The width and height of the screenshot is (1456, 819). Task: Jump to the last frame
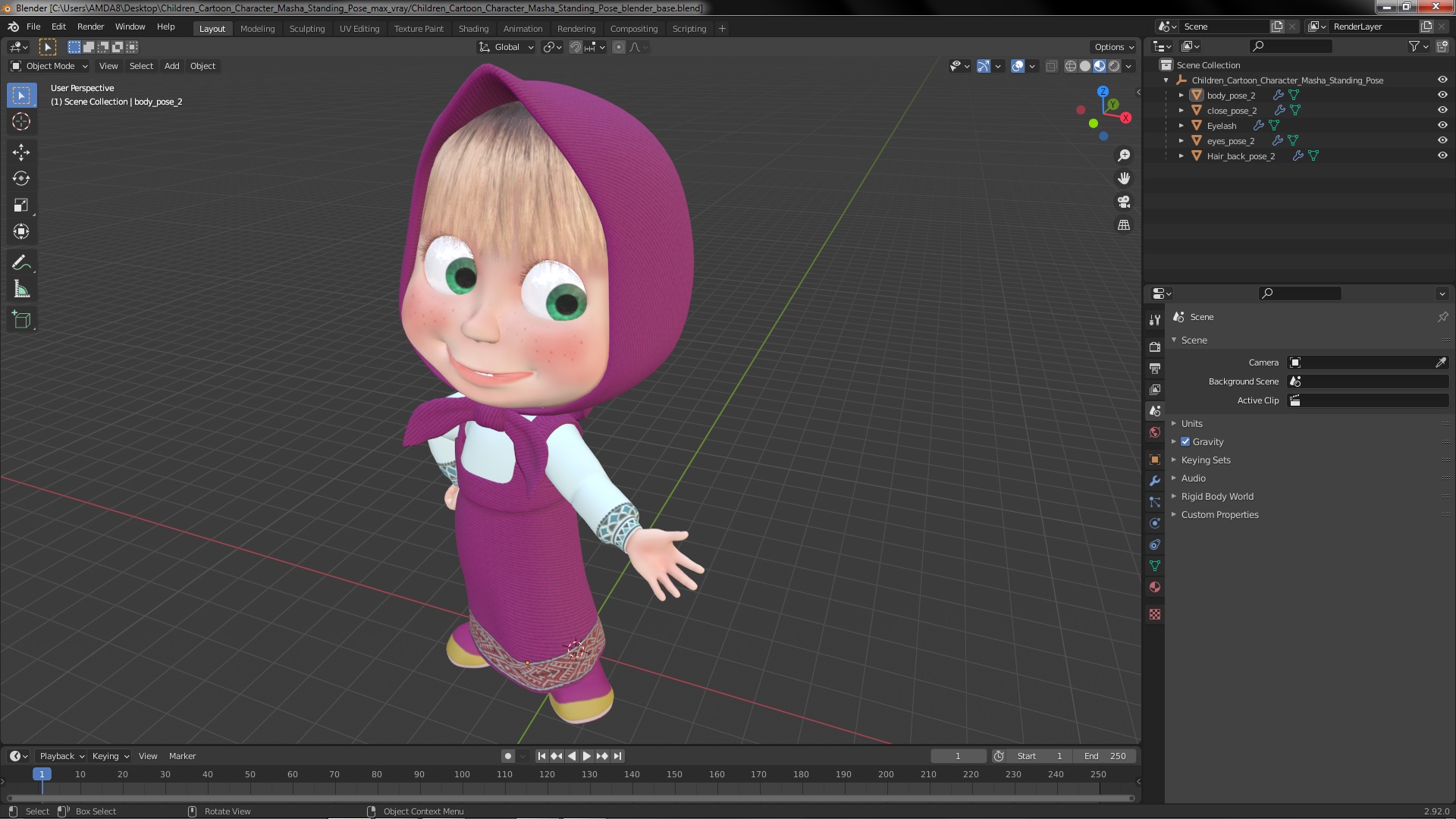coord(617,756)
